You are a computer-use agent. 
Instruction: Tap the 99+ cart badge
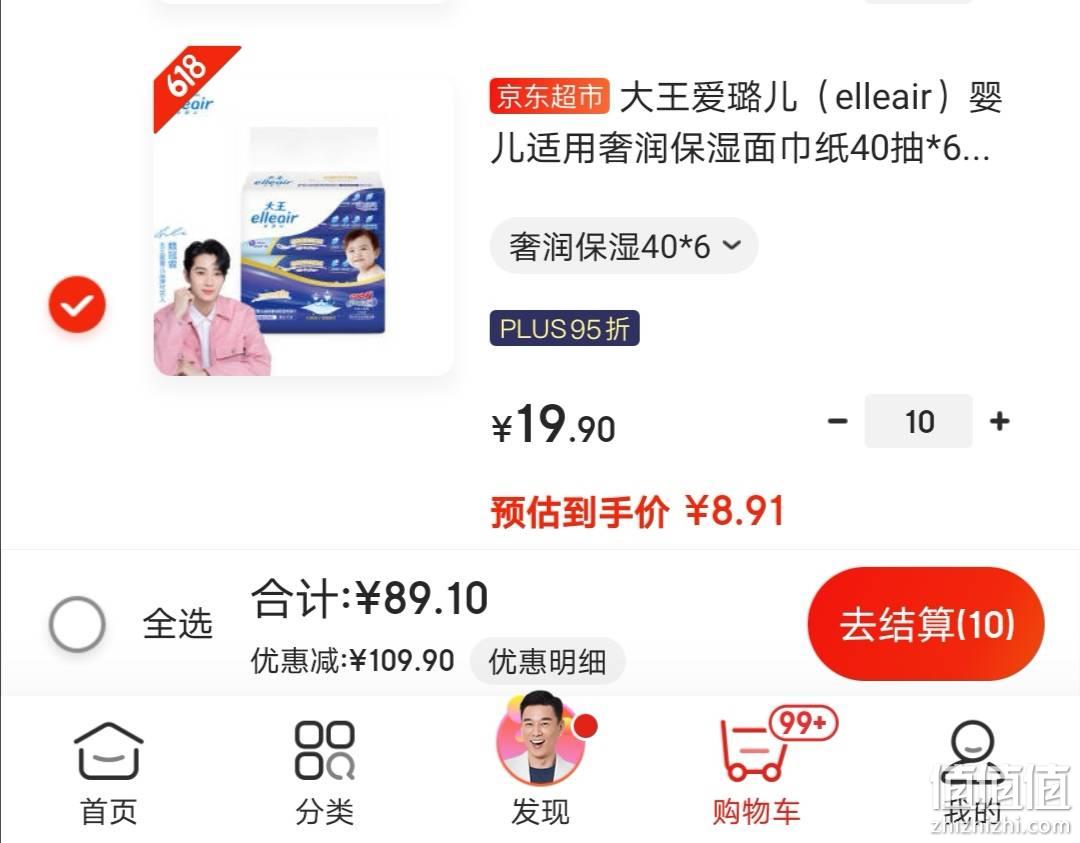[x=803, y=723]
